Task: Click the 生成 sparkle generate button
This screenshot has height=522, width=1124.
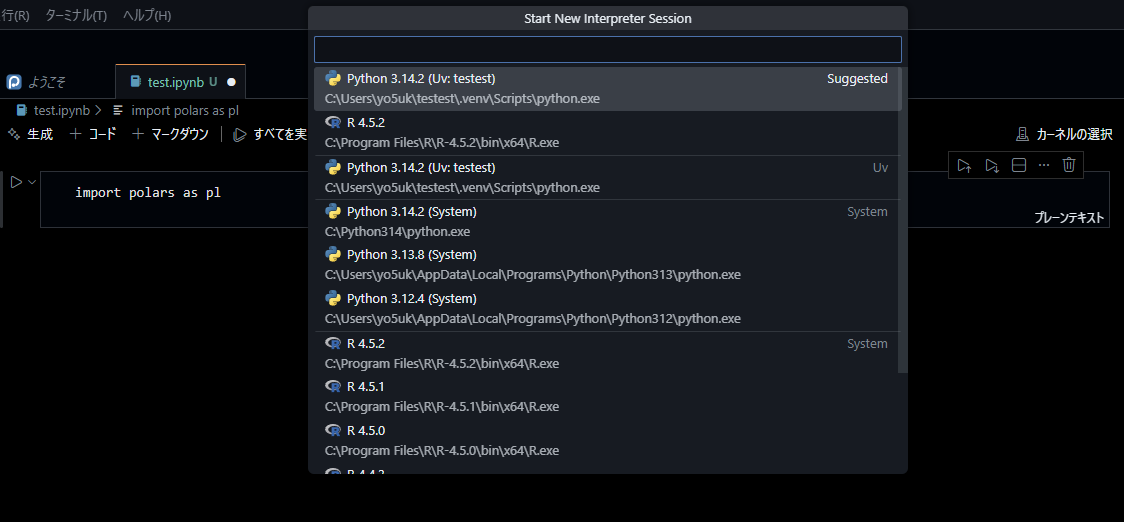Action: point(30,134)
